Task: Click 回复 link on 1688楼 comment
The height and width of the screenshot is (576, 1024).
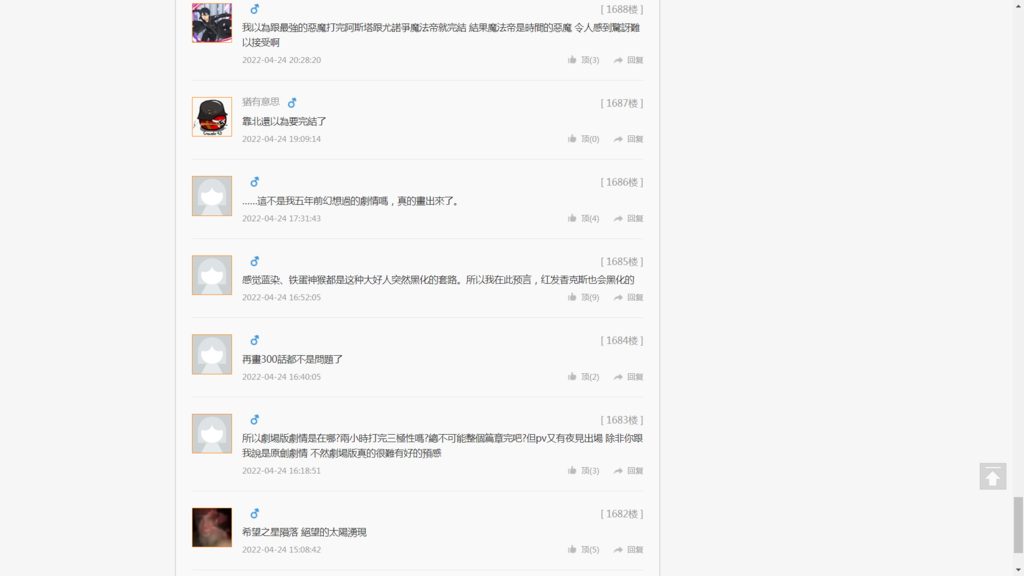Action: click(635, 60)
